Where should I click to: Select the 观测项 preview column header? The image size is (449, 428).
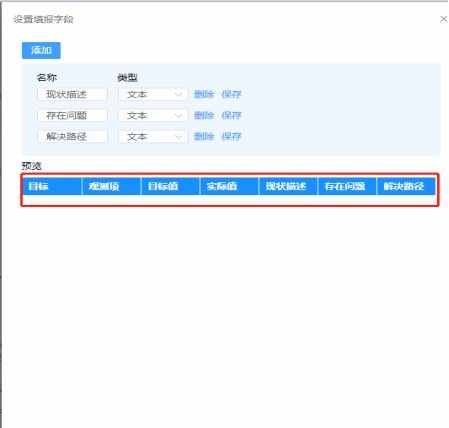tap(112, 186)
